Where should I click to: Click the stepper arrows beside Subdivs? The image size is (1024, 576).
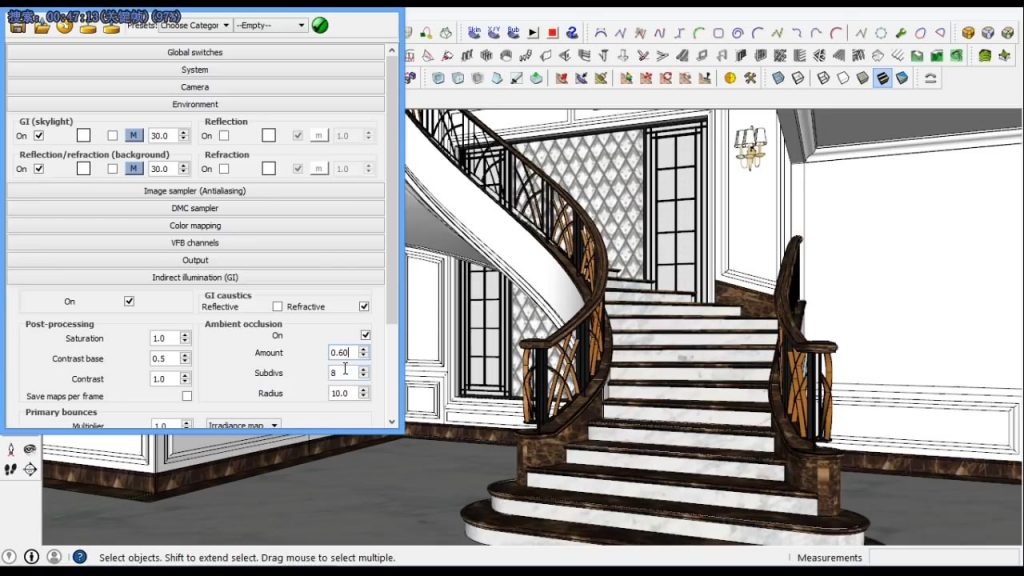coord(364,372)
